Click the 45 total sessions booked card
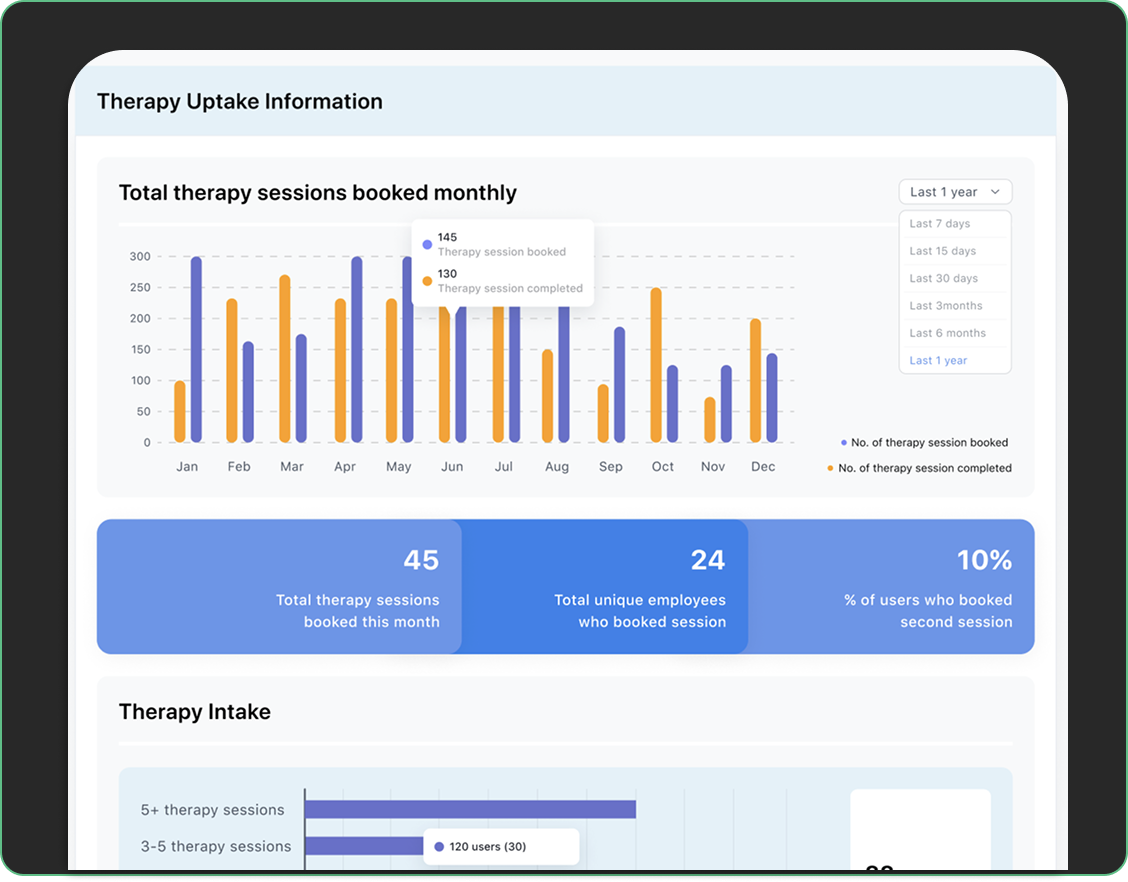Viewport: 1128px width, 882px height. (279, 586)
